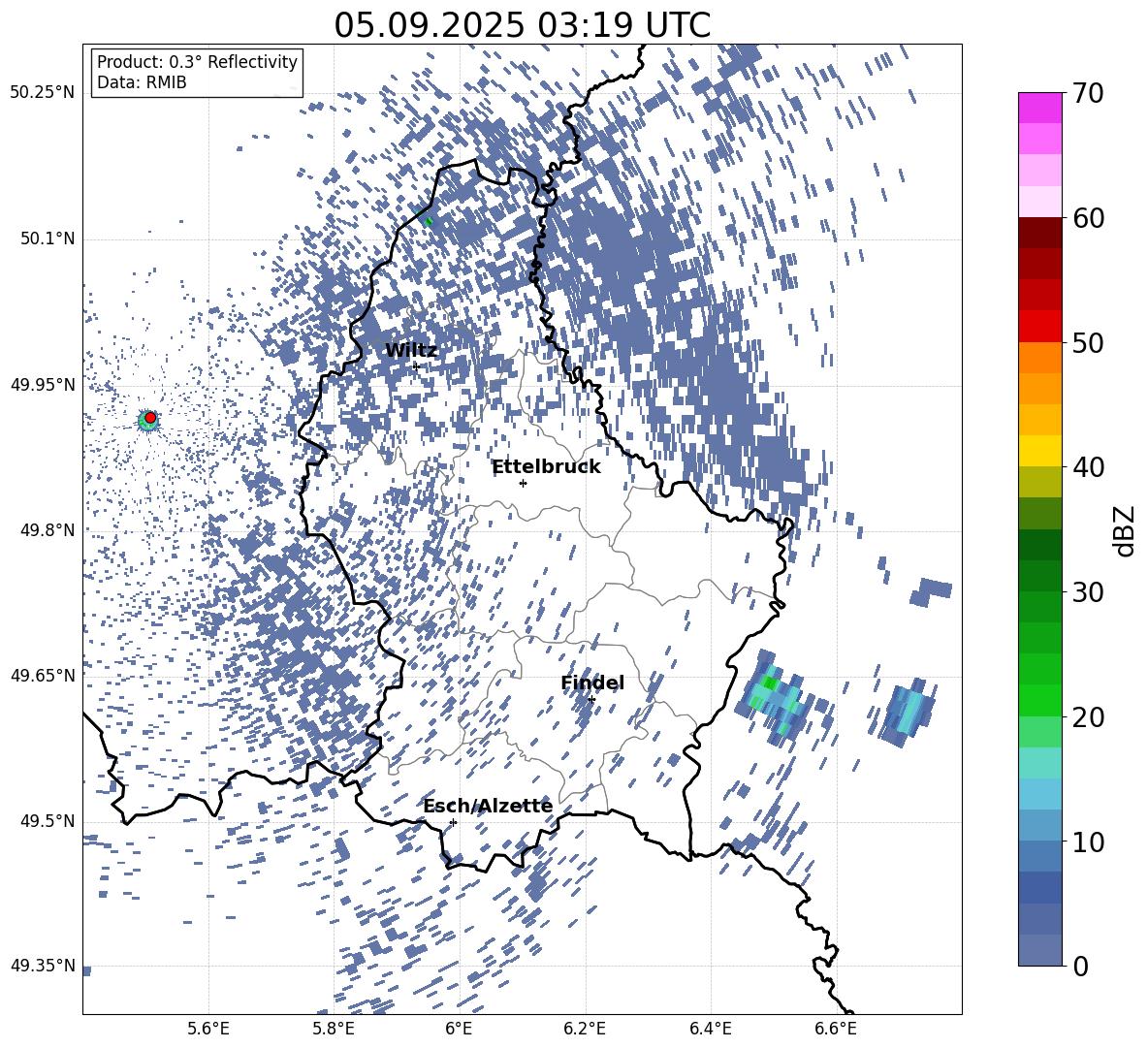Click the 50.1°N latitude label
The image size is (1148, 1048).
47,238
